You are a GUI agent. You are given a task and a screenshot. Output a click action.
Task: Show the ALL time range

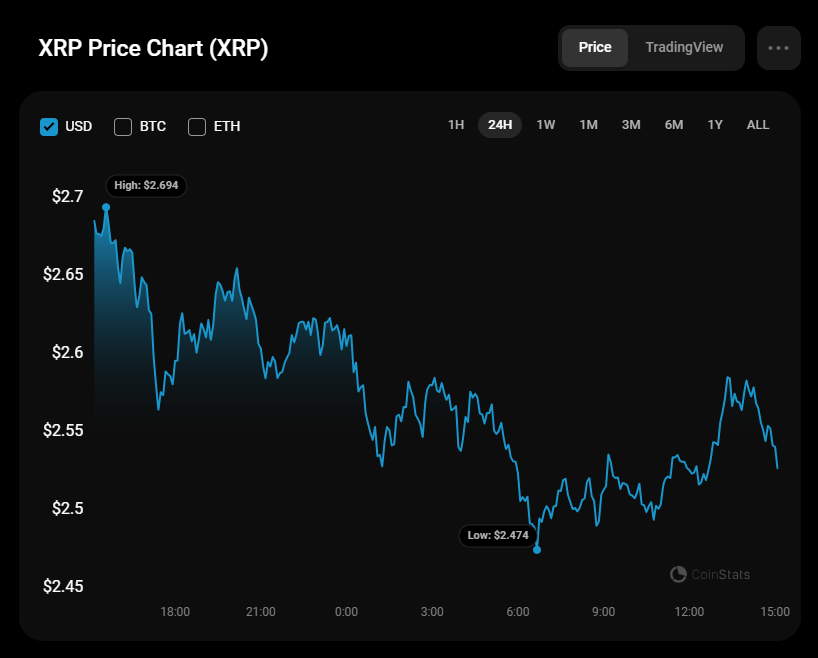click(758, 125)
